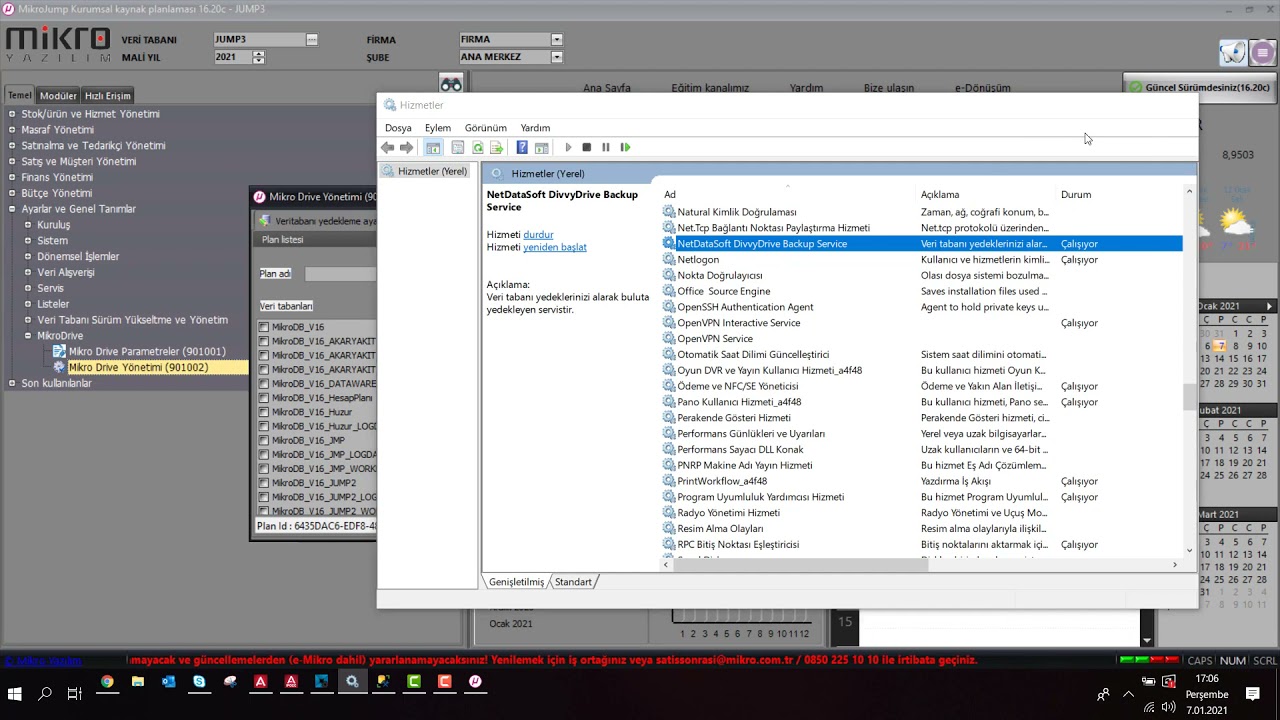The image size is (1280, 720).
Task: Open Skype from the taskbar
Action: pyautogui.click(x=199, y=681)
